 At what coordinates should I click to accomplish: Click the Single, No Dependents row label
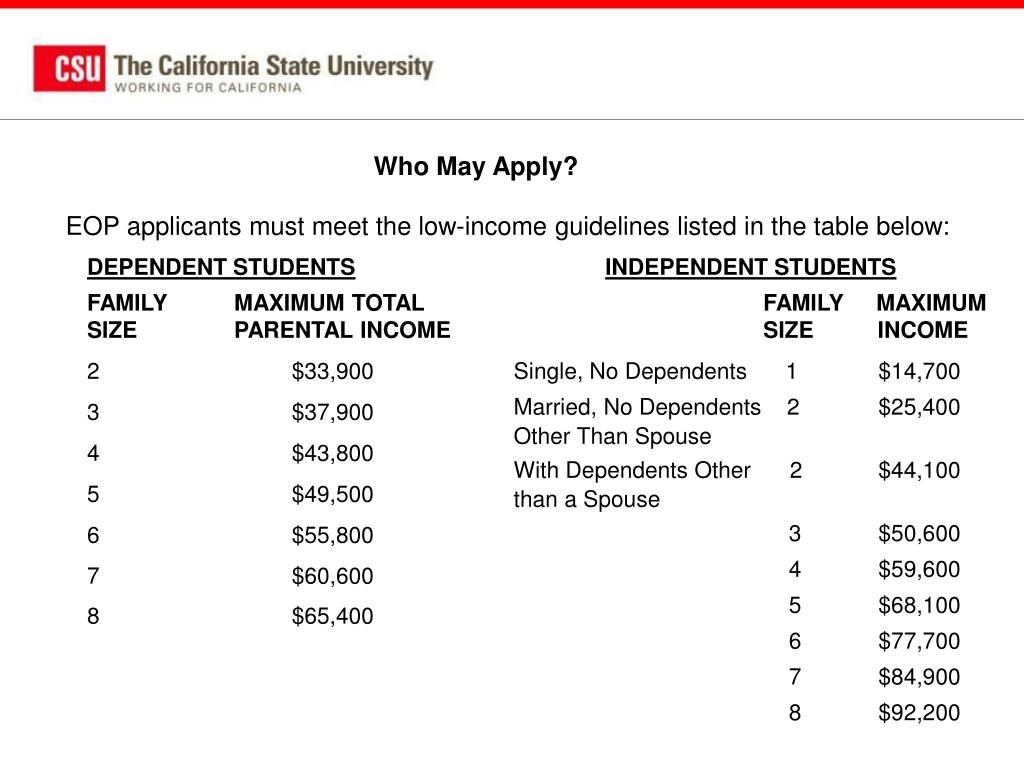click(x=630, y=372)
